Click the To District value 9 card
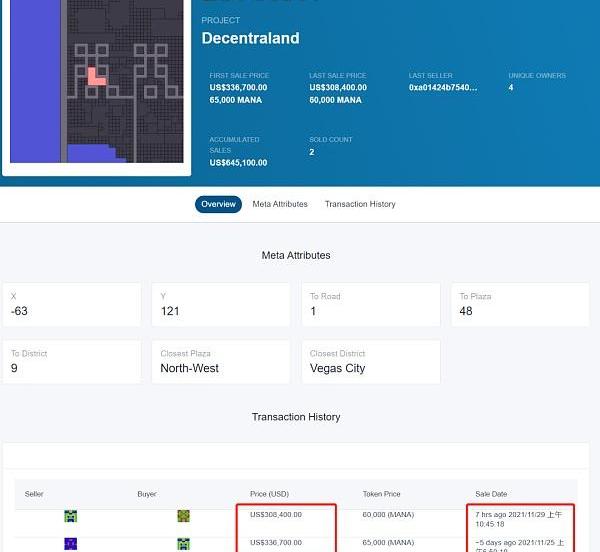The width and height of the screenshot is (600, 552). tap(72, 362)
